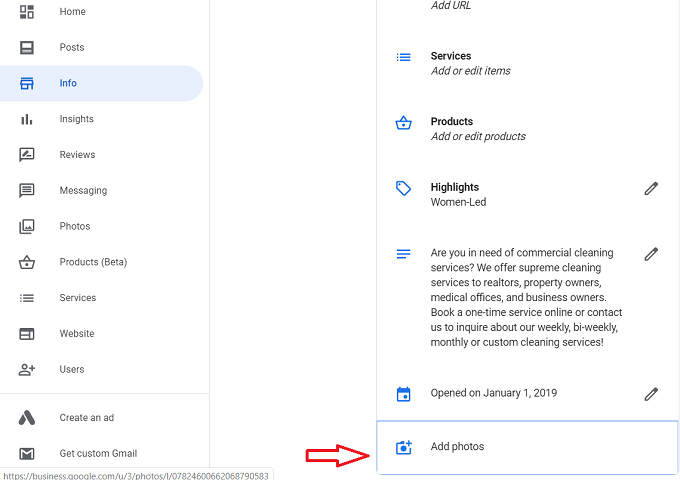
Task: Click the Highlights tag icon
Action: 403,189
